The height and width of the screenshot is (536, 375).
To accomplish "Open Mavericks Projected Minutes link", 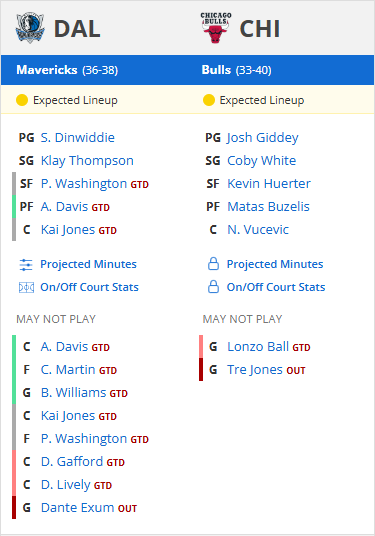I will (x=88, y=264).
